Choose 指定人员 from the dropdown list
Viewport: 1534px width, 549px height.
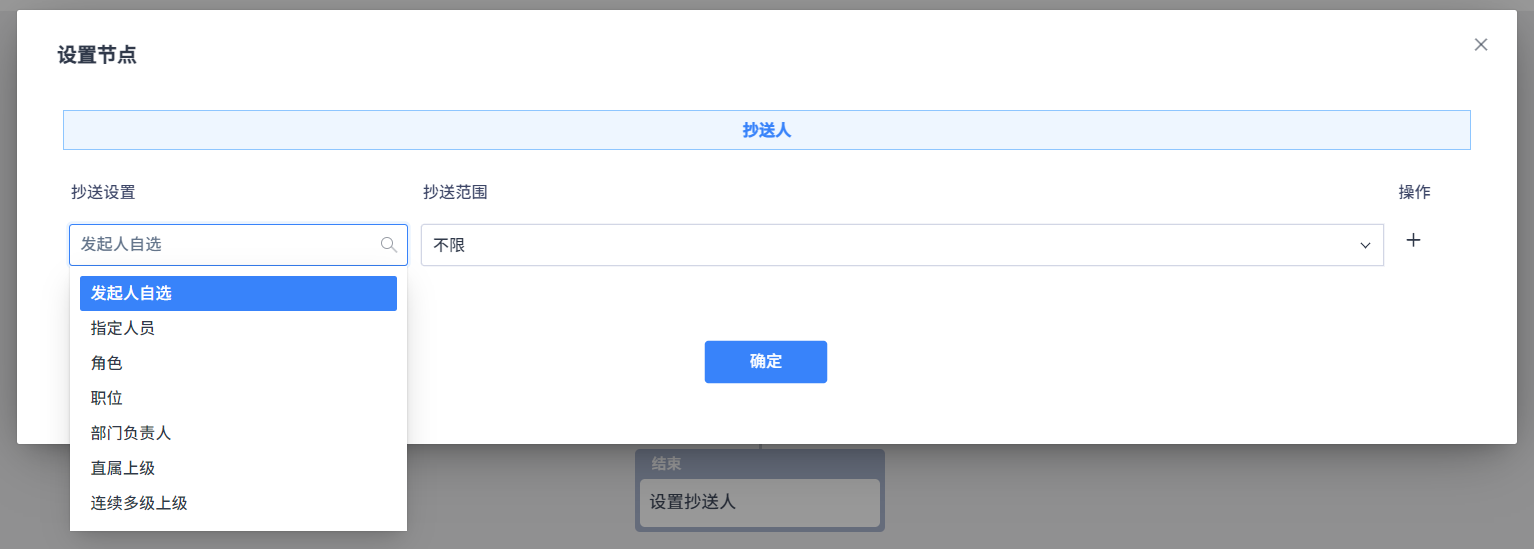click(238, 328)
